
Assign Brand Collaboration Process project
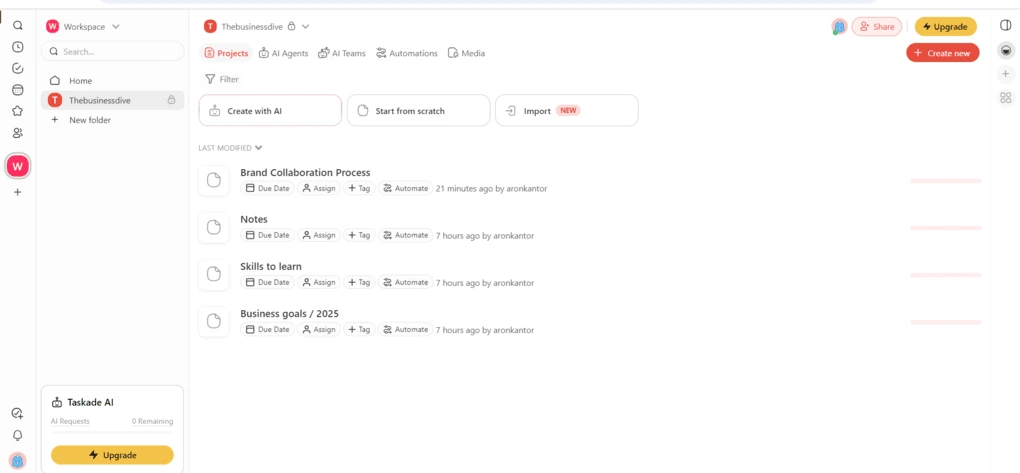coord(319,188)
